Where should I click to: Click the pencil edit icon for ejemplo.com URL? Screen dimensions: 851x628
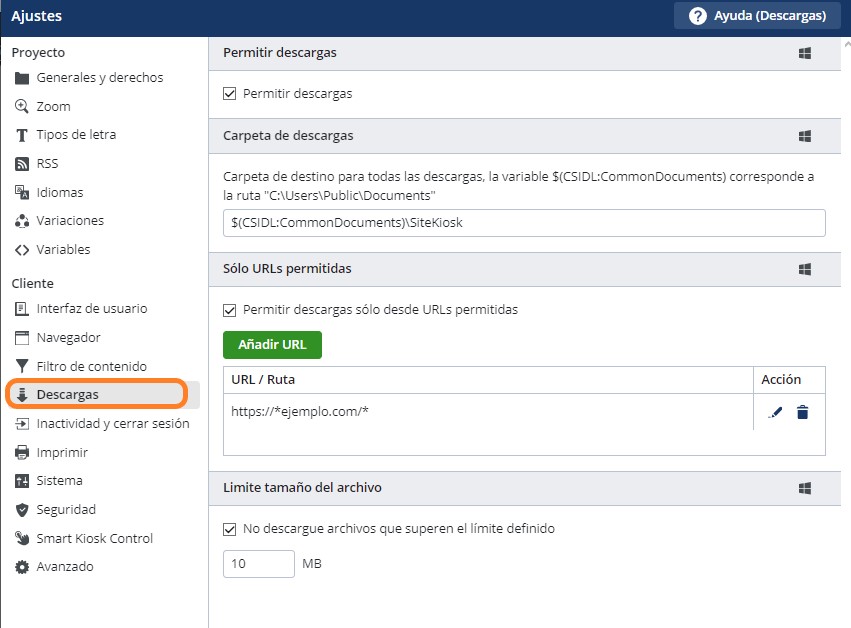[x=775, y=412]
